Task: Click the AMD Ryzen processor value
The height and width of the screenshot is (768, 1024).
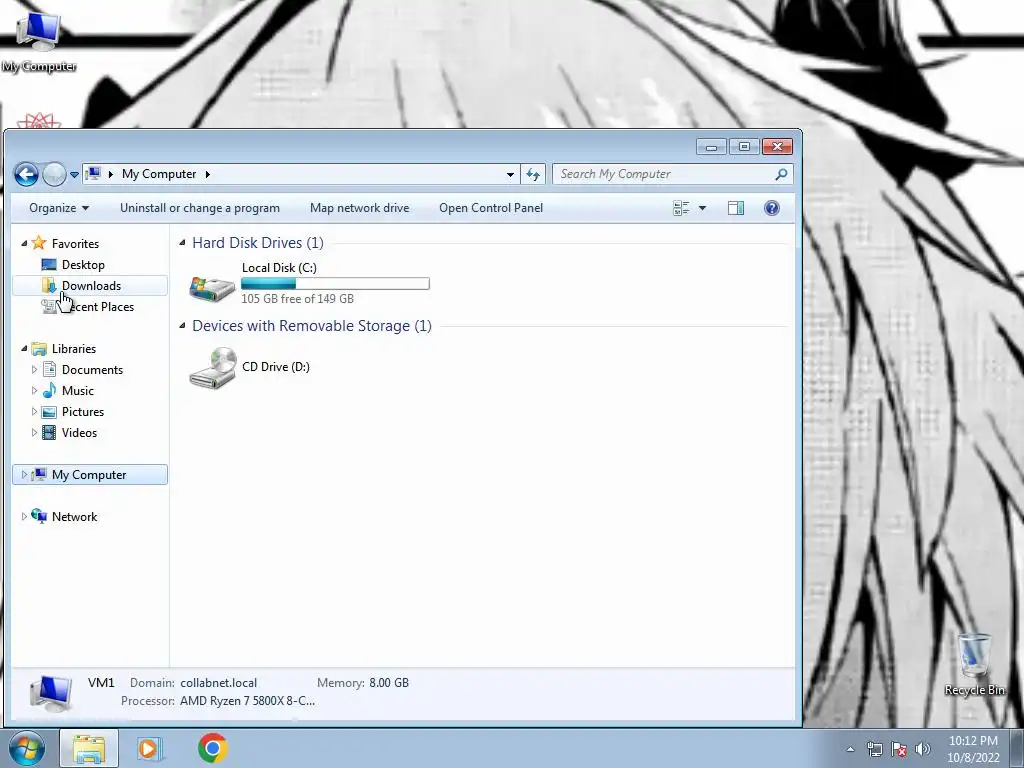Action: (248, 701)
